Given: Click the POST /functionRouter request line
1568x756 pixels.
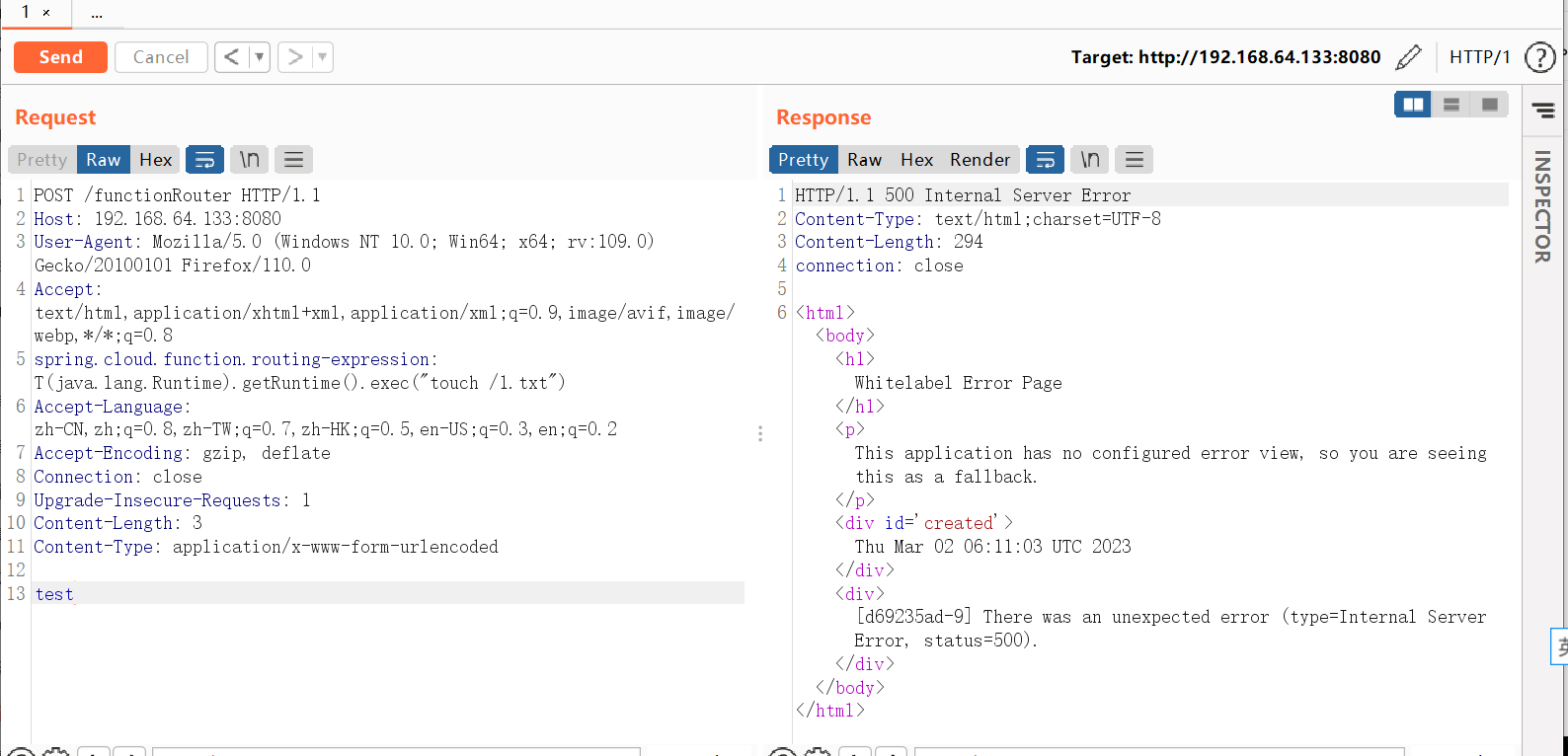Looking at the screenshot, I should click(177, 195).
